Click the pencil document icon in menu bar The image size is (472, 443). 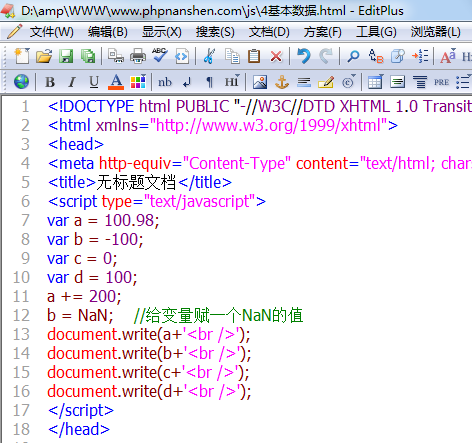coord(14,31)
